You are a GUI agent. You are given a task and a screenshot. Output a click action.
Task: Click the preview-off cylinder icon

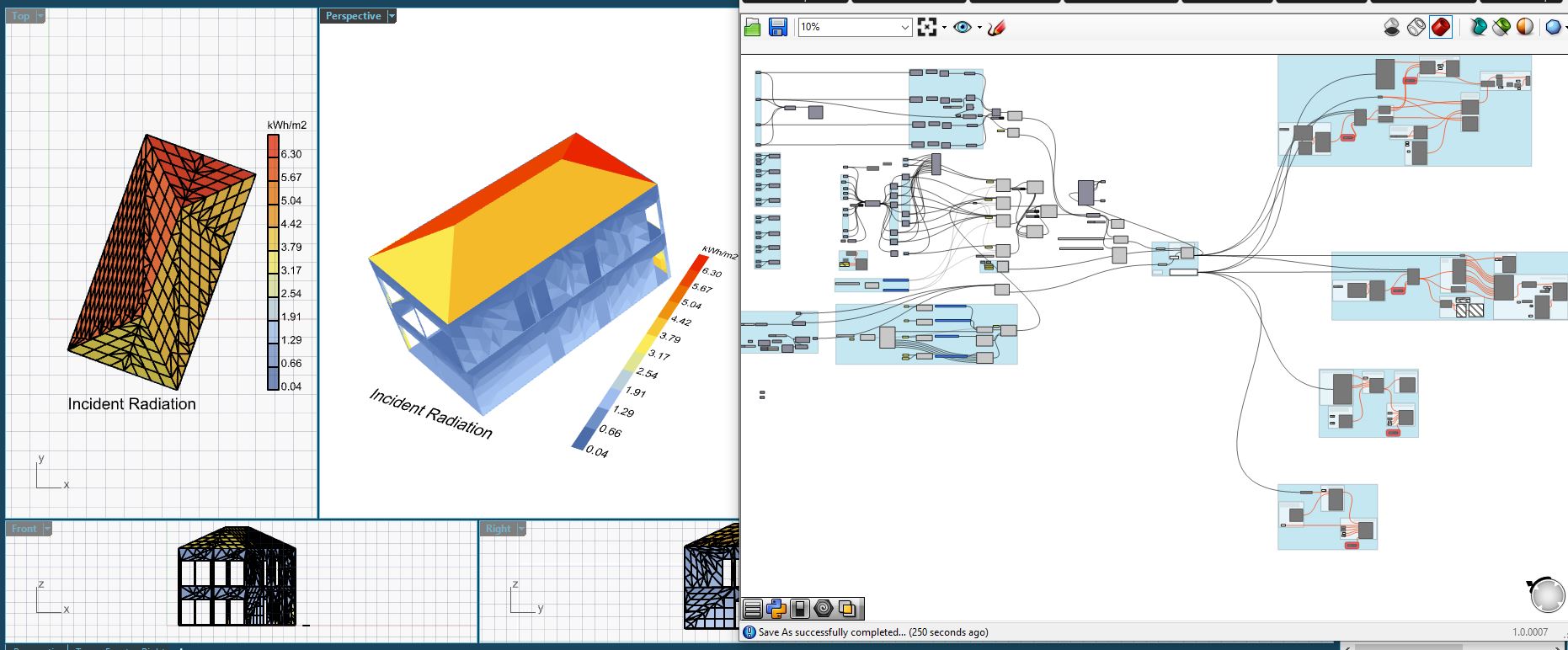click(1392, 28)
